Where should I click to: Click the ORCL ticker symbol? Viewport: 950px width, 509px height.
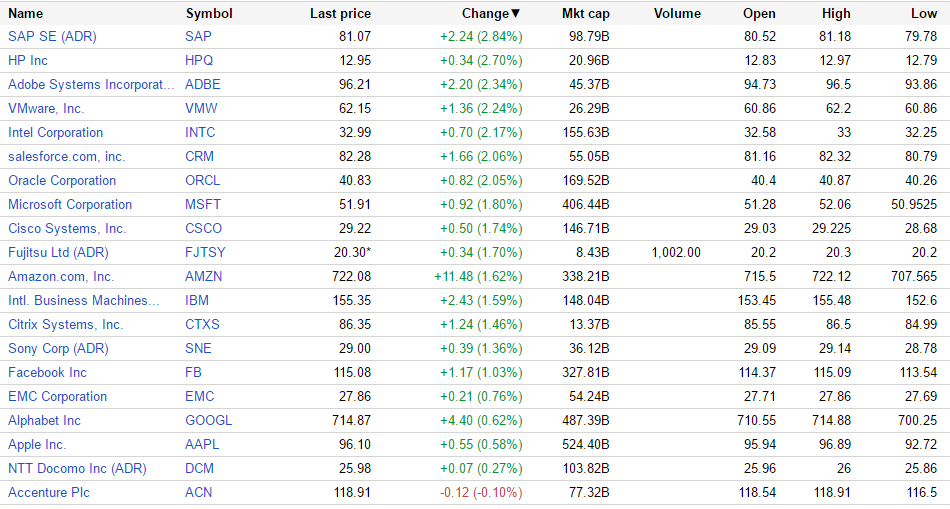tap(202, 180)
